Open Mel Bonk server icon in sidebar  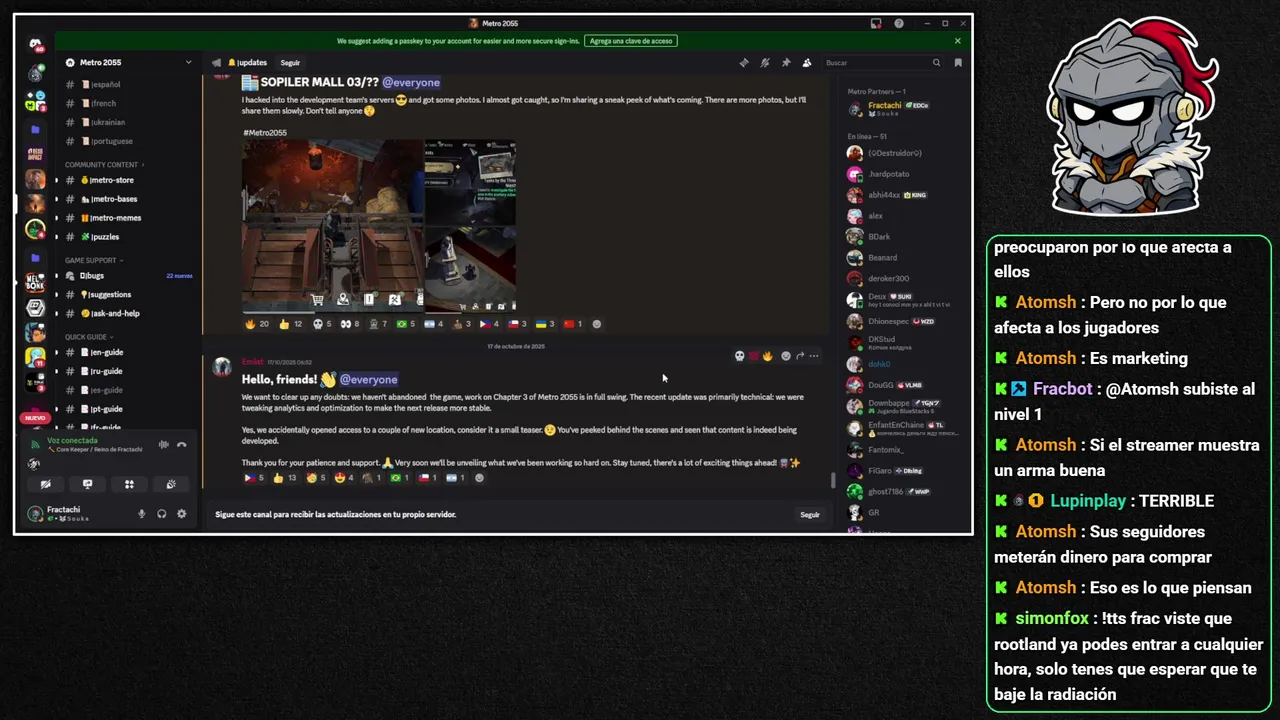pyautogui.click(x=35, y=282)
